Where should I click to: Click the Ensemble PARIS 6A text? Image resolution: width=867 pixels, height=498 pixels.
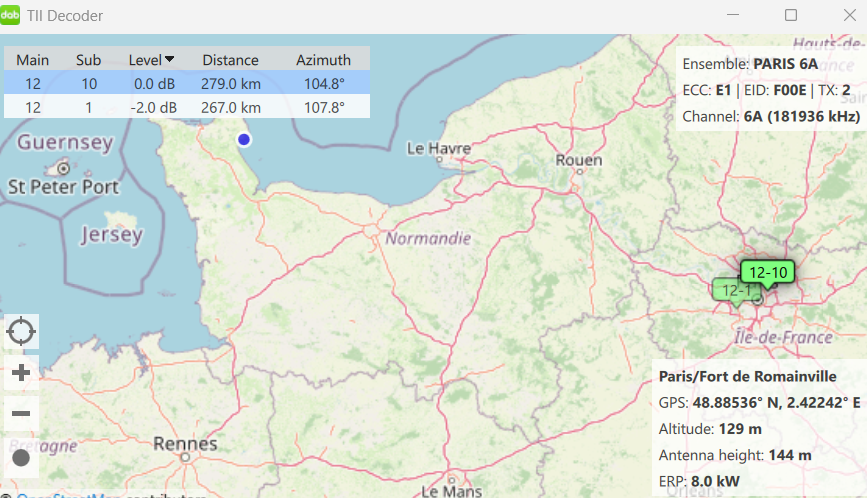point(750,64)
